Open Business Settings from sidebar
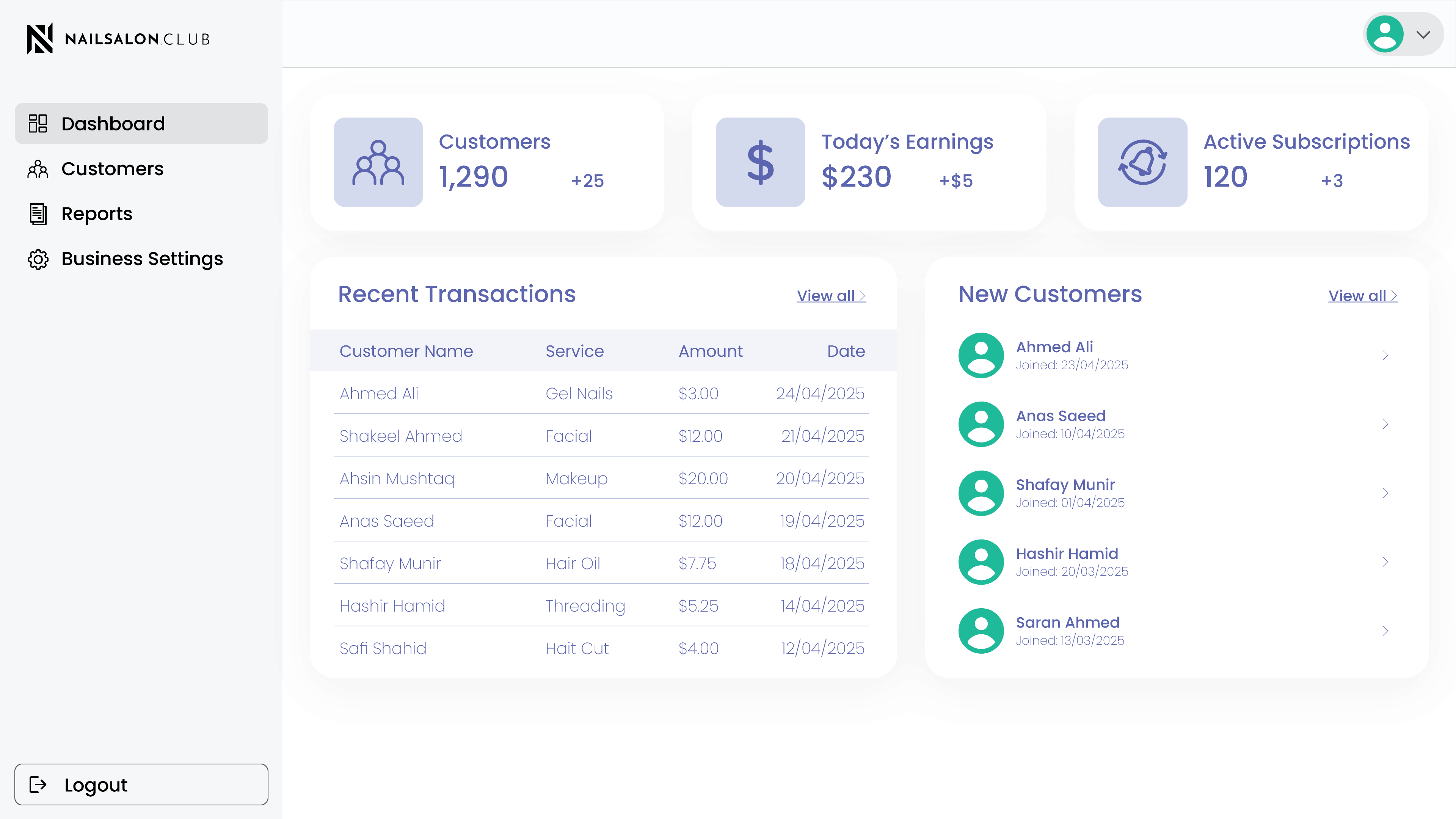This screenshot has width=1456, height=819. 141,259
